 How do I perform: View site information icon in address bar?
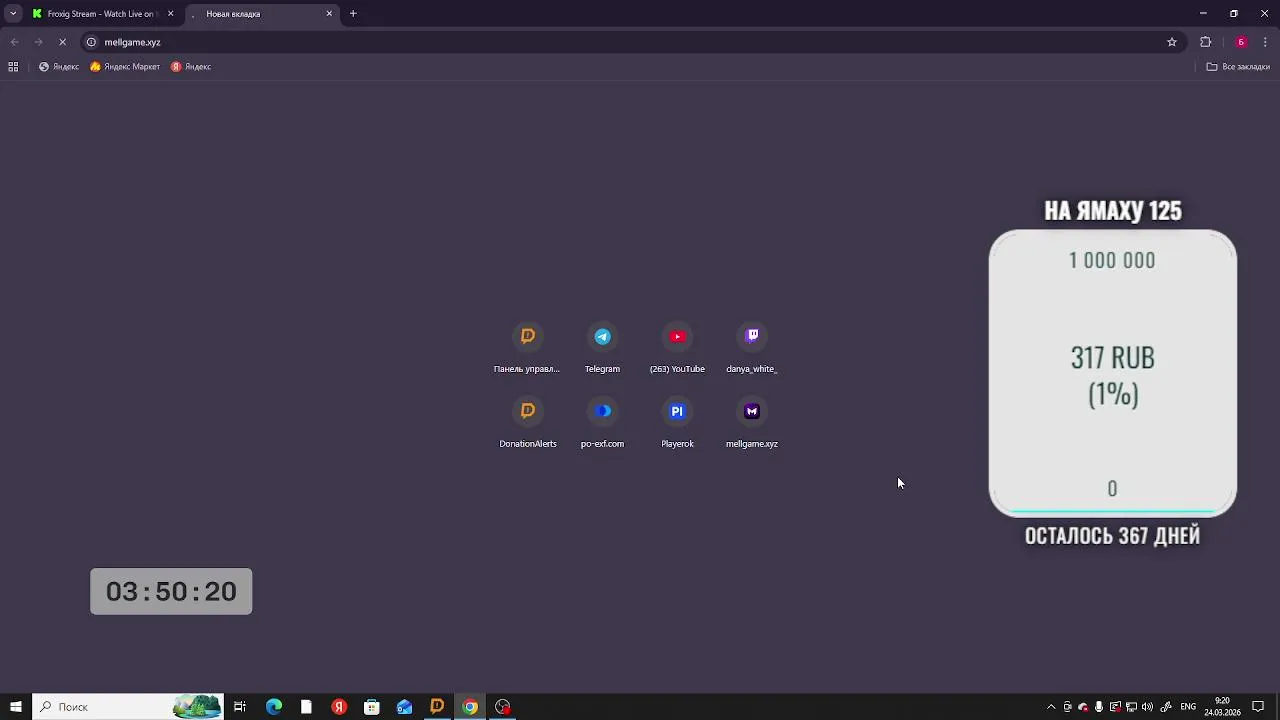coord(91,42)
